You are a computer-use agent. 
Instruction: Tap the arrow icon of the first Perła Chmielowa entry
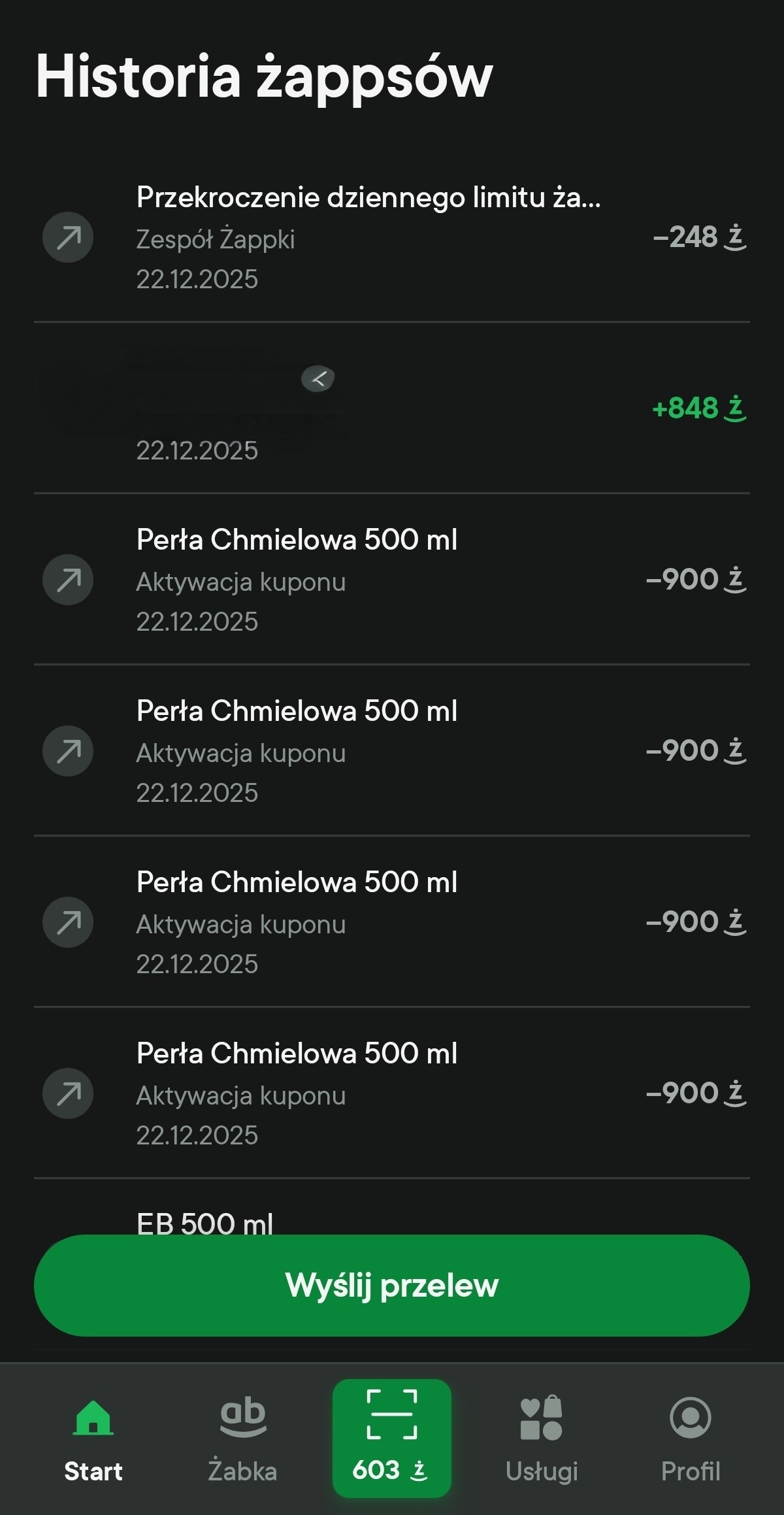(x=68, y=580)
